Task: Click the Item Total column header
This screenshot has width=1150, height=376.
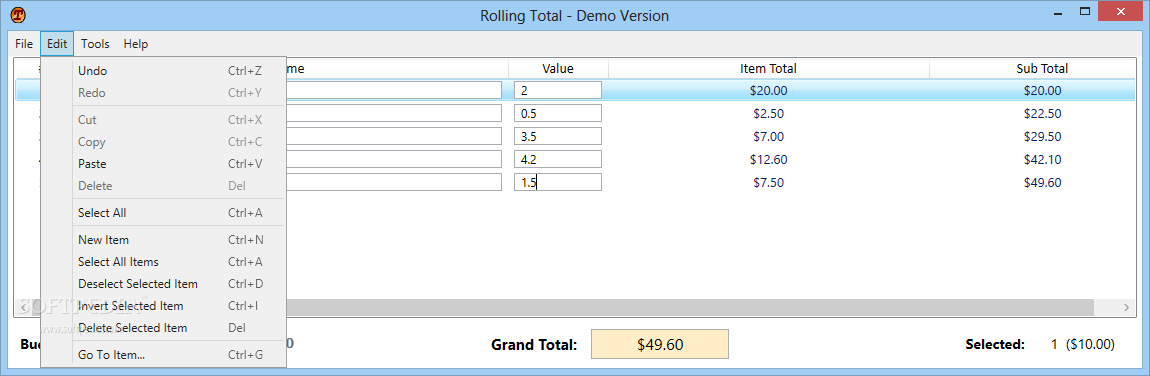Action: point(769,68)
